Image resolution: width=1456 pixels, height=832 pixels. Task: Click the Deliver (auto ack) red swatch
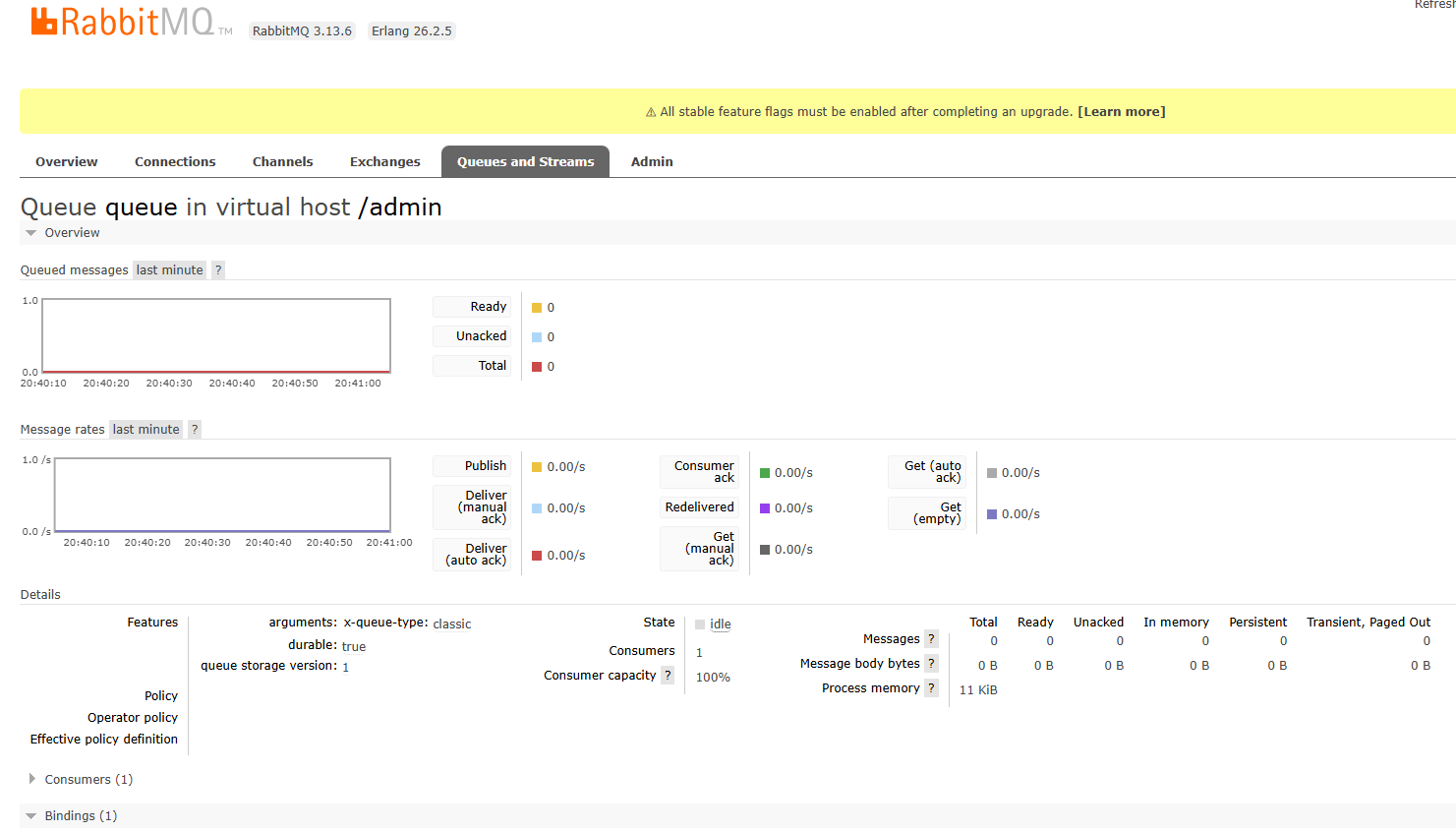tap(537, 556)
